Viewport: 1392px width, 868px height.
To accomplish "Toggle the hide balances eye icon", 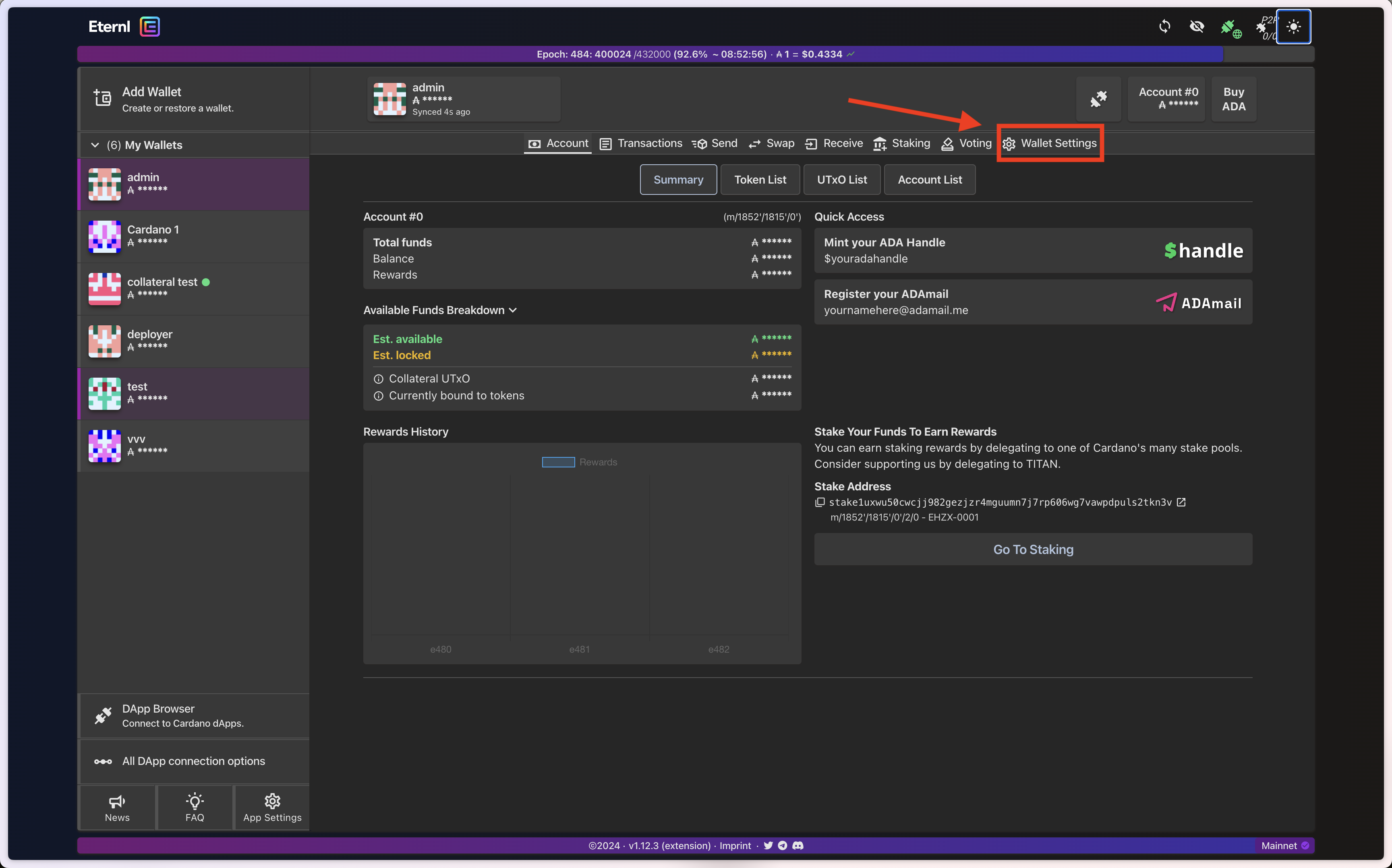I will (1197, 27).
